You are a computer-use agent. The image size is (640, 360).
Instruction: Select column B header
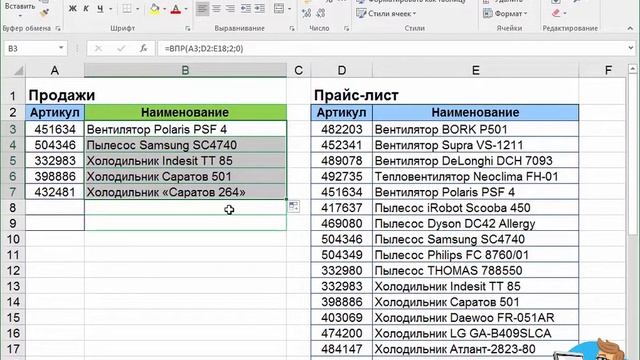coord(185,71)
